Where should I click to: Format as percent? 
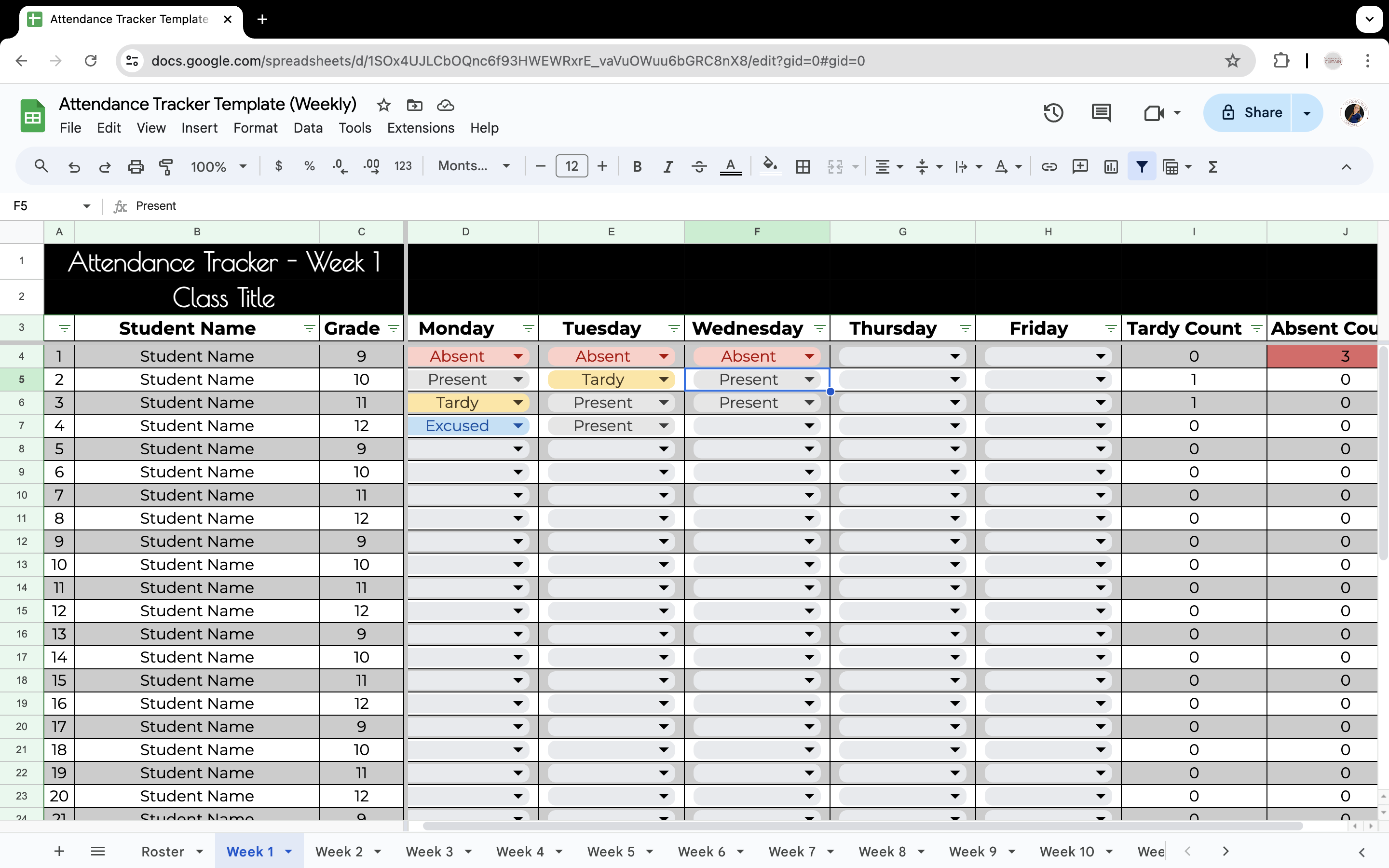tap(309, 166)
